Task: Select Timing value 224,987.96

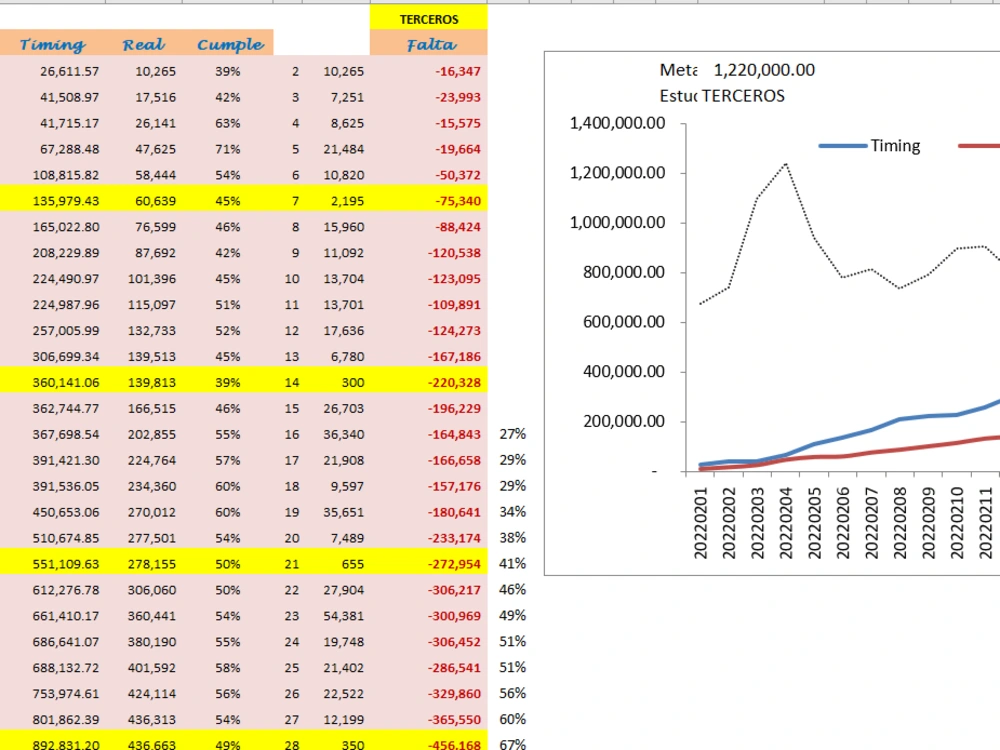Action: 66,305
